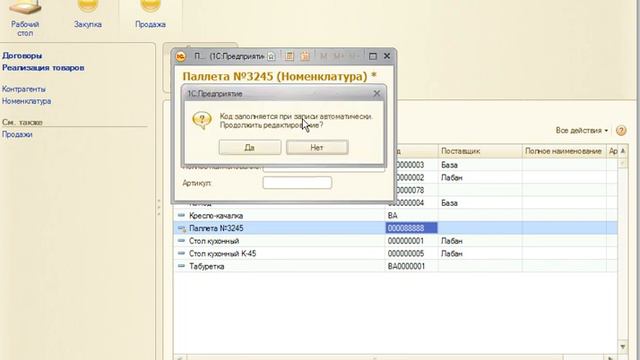Open the Продажи report link

click(17, 134)
